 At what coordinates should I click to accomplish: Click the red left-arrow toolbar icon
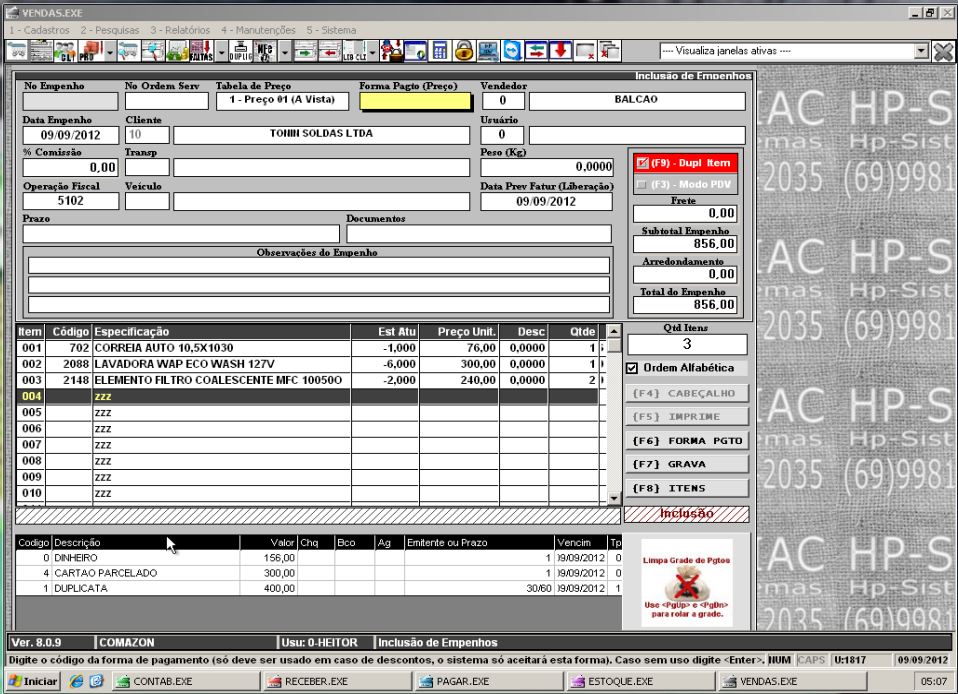[329, 51]
